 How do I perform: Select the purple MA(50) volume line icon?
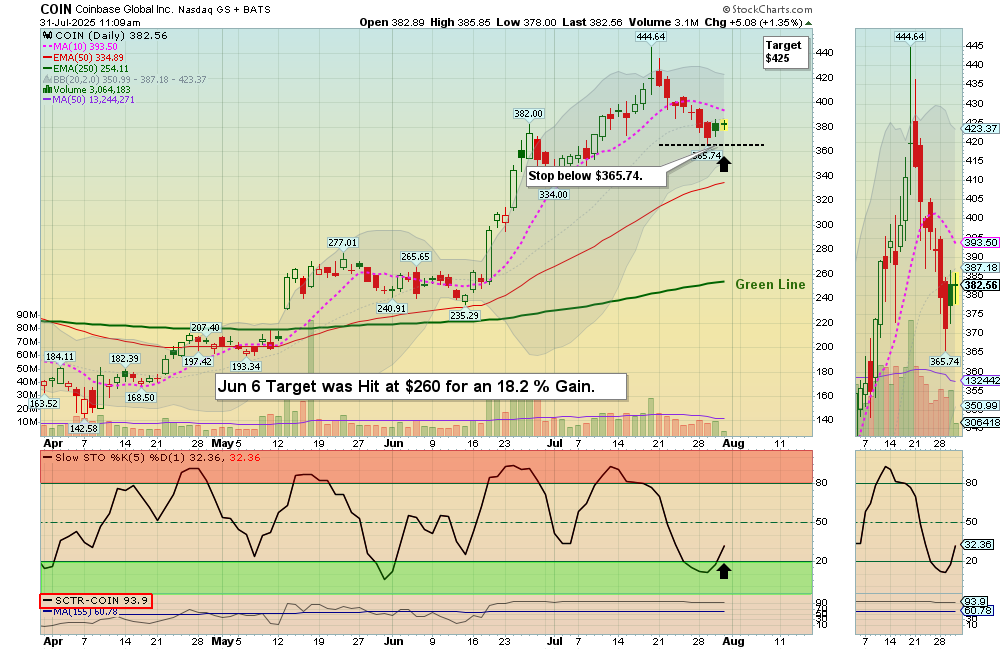pos(47,99)
